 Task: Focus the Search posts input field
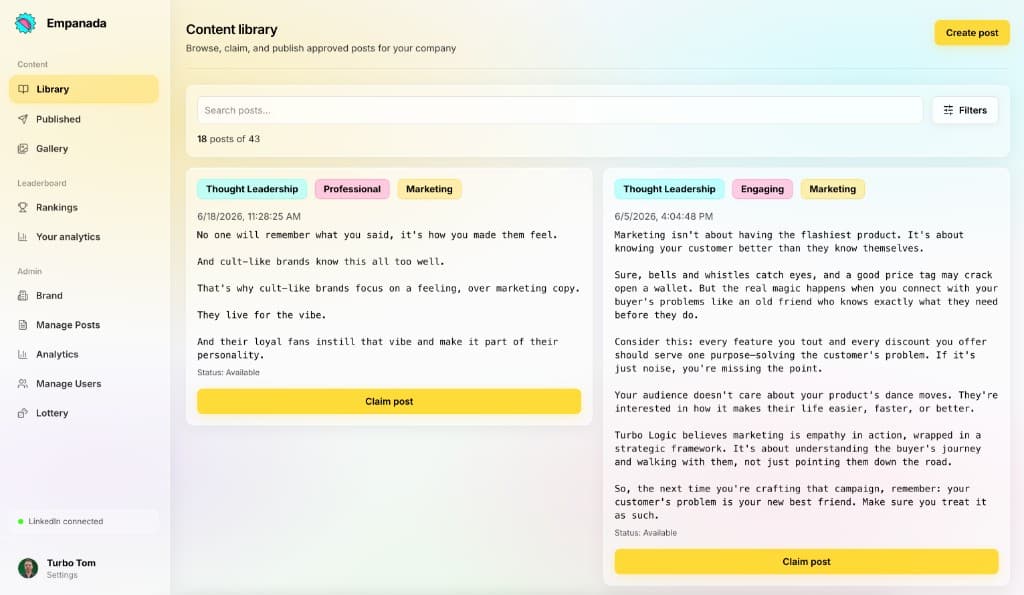click(560, 110)
